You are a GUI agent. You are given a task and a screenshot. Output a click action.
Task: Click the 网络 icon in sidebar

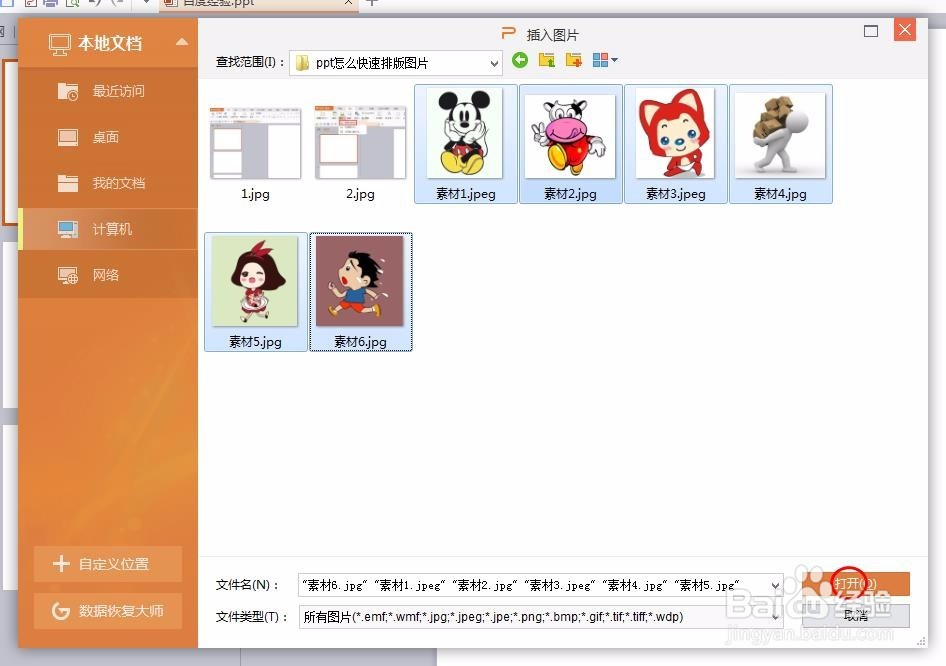[68, 276]
